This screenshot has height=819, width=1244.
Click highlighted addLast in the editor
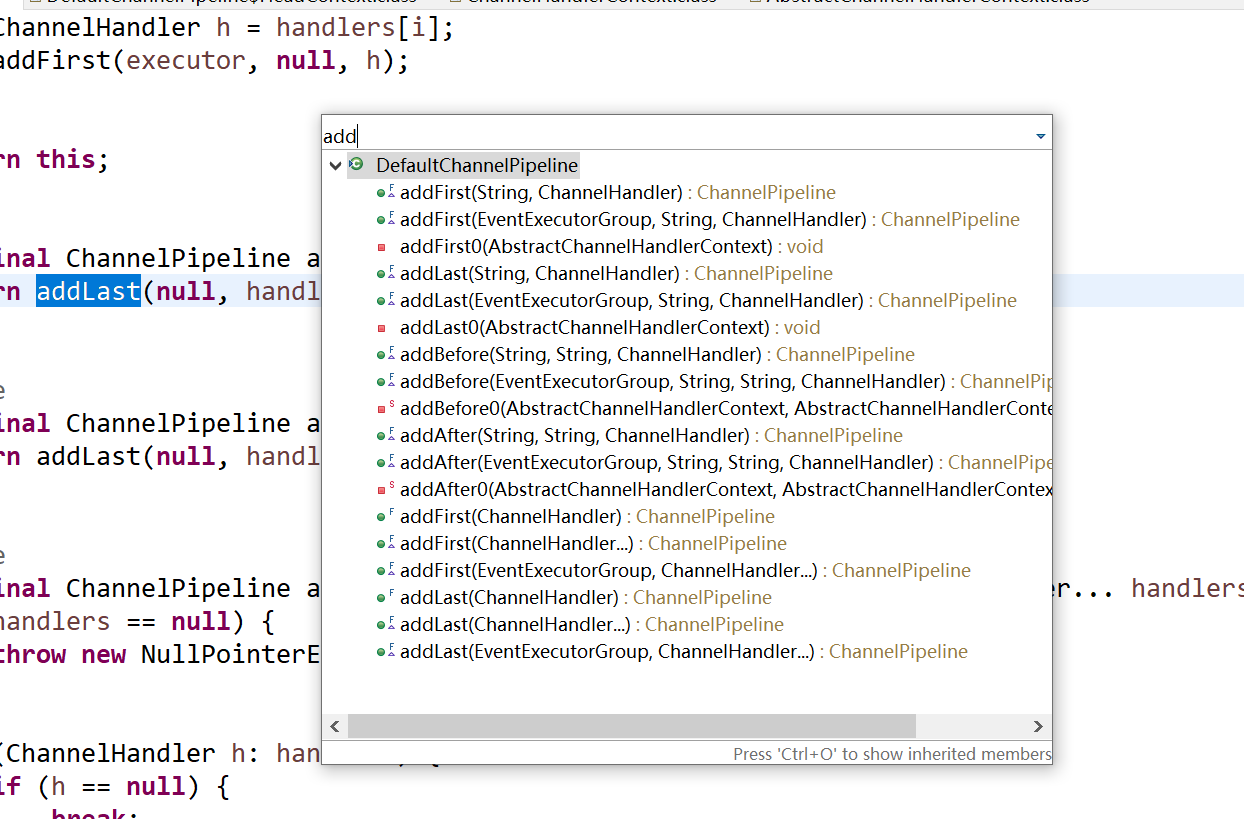pos(89,291)
